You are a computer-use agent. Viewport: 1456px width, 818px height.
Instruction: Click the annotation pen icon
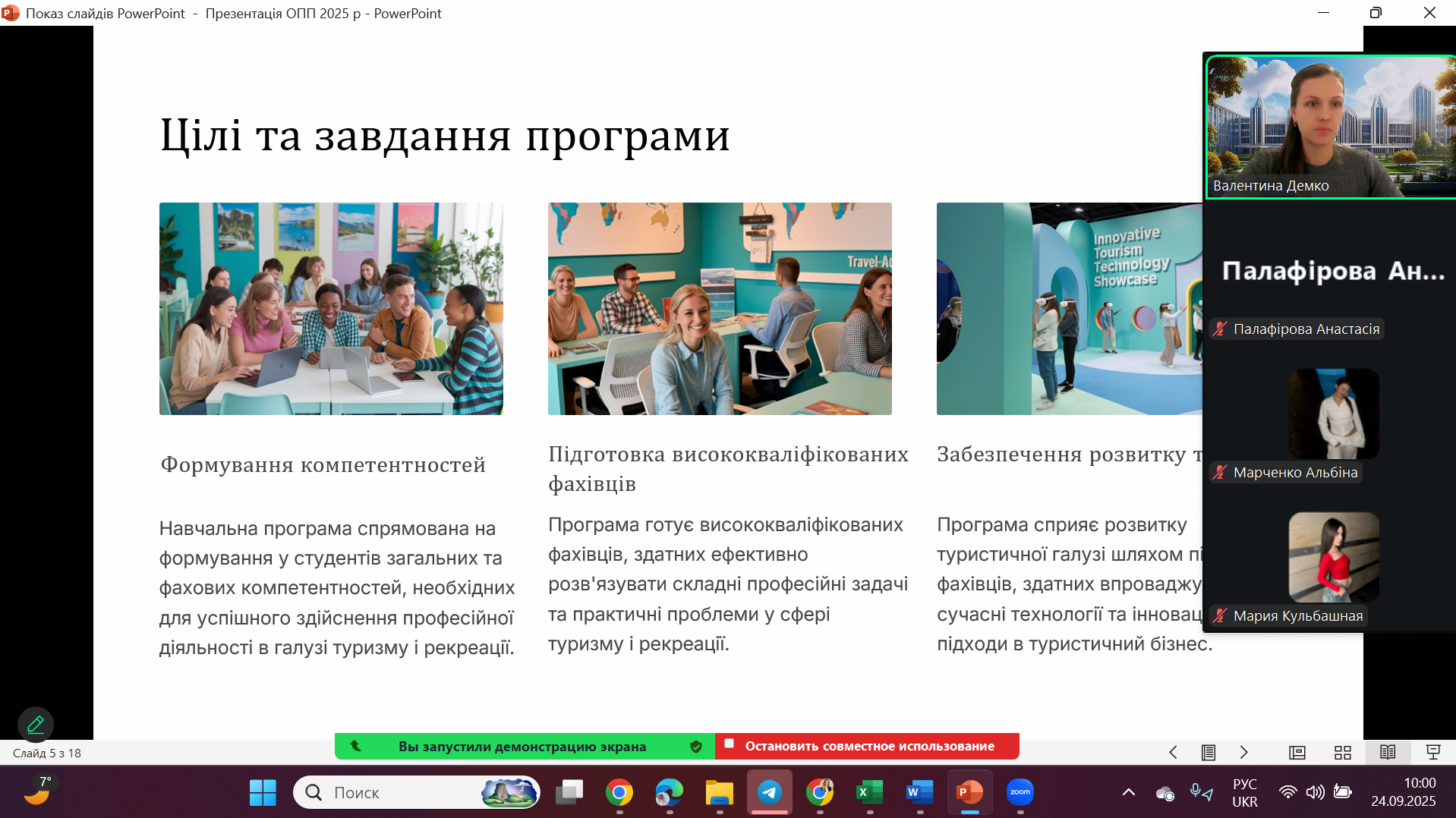point(36,725)
